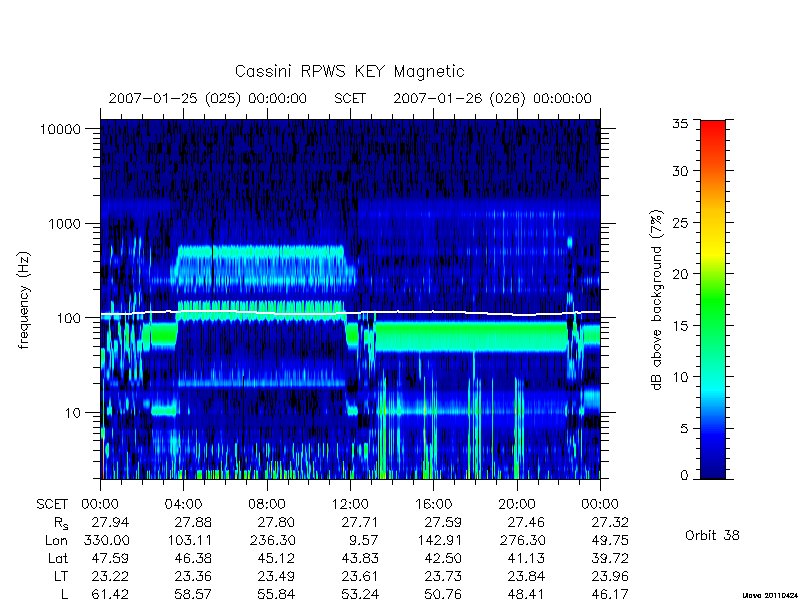The height and width of the screenshot is (600, 800).
Task: Click the Lon value 142.91
Action: [x=439, y=540]
